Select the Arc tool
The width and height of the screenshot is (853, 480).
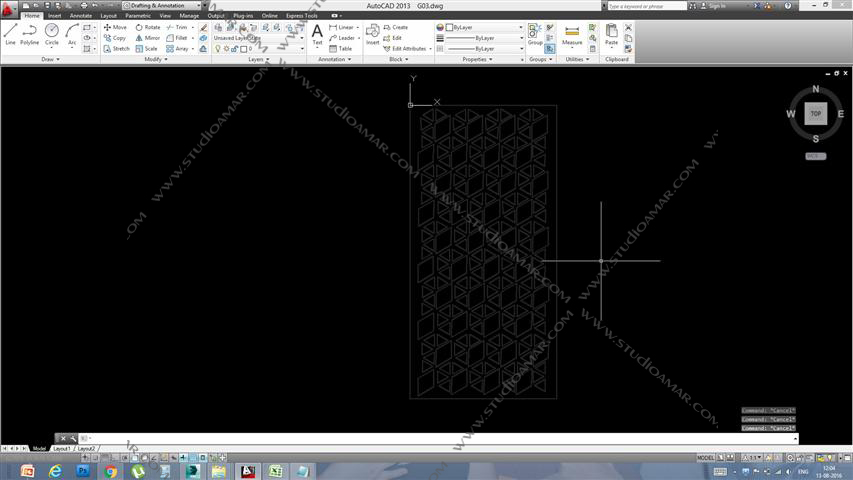pyautogui.click(x=72, y=34)
